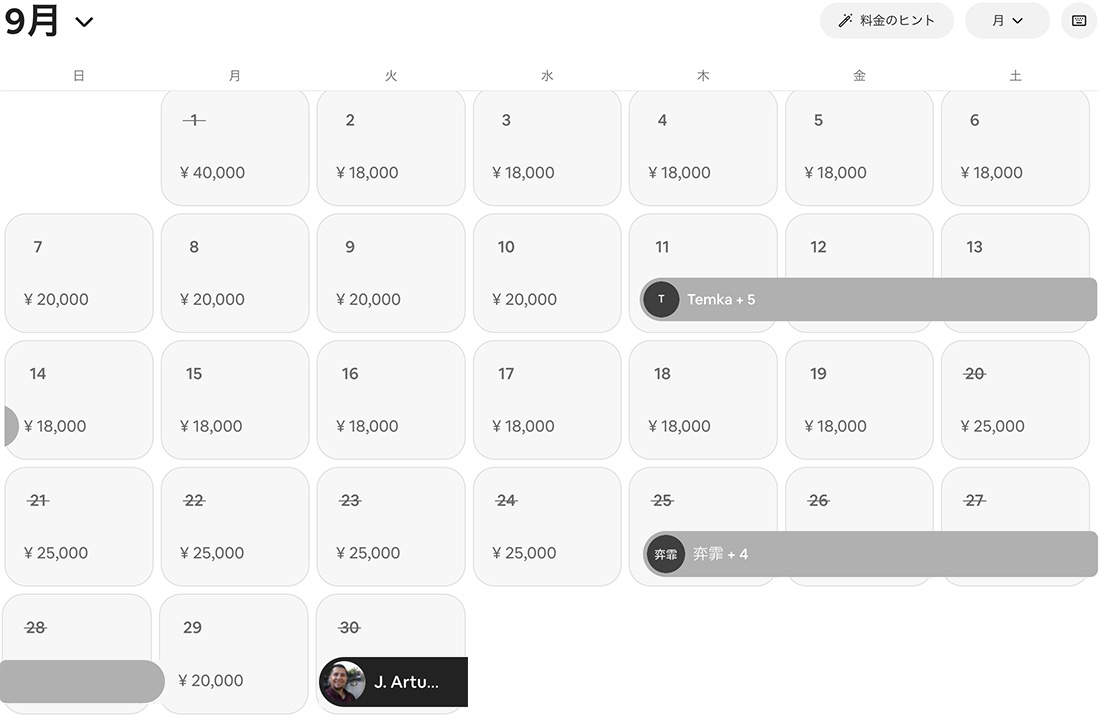This screenshot has height=719, width=1100.
Task: Select September 1 priced ¥40,000
Action: 235,147
